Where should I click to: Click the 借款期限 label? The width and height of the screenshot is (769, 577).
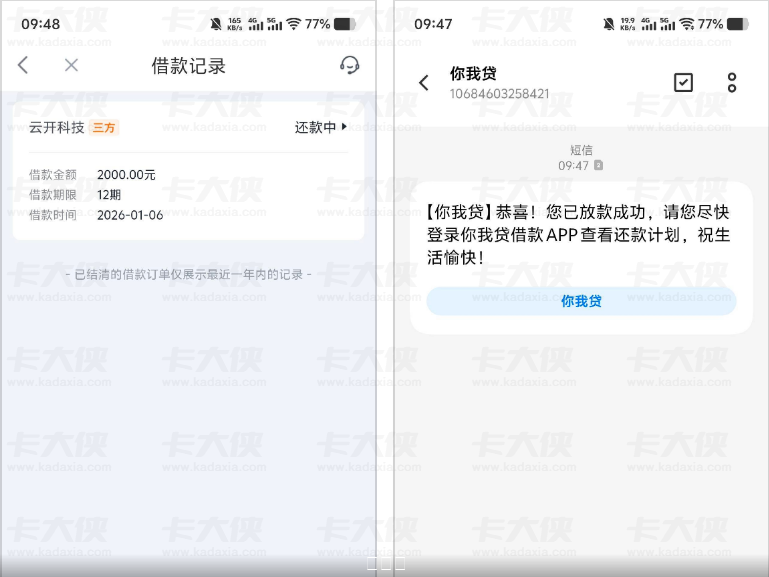(52, 195)
